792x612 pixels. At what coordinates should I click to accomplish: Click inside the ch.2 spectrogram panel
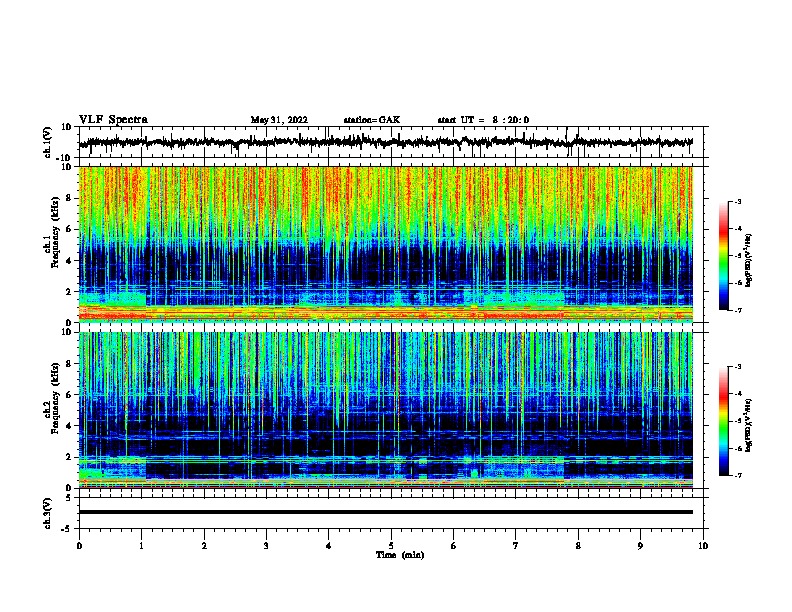pos(386,410)
